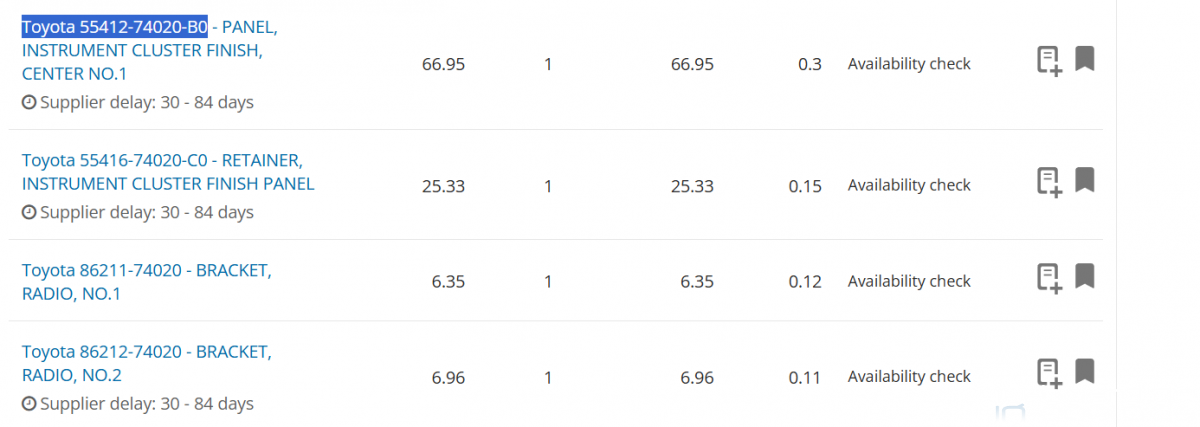Bookmark Toyota 86212-74020 radio bracket NO.2
Screen dimensions: 1200x427
tap(1085, 371)
